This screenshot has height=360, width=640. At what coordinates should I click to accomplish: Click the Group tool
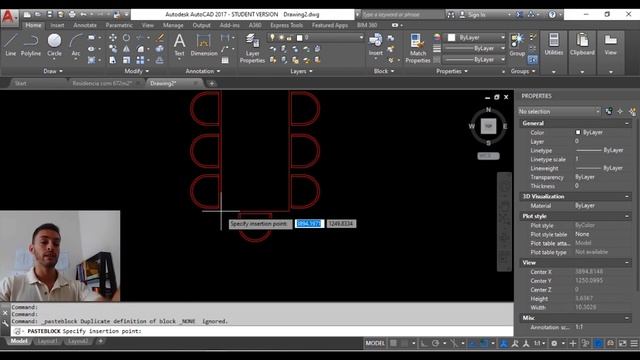tap(517, 45)
